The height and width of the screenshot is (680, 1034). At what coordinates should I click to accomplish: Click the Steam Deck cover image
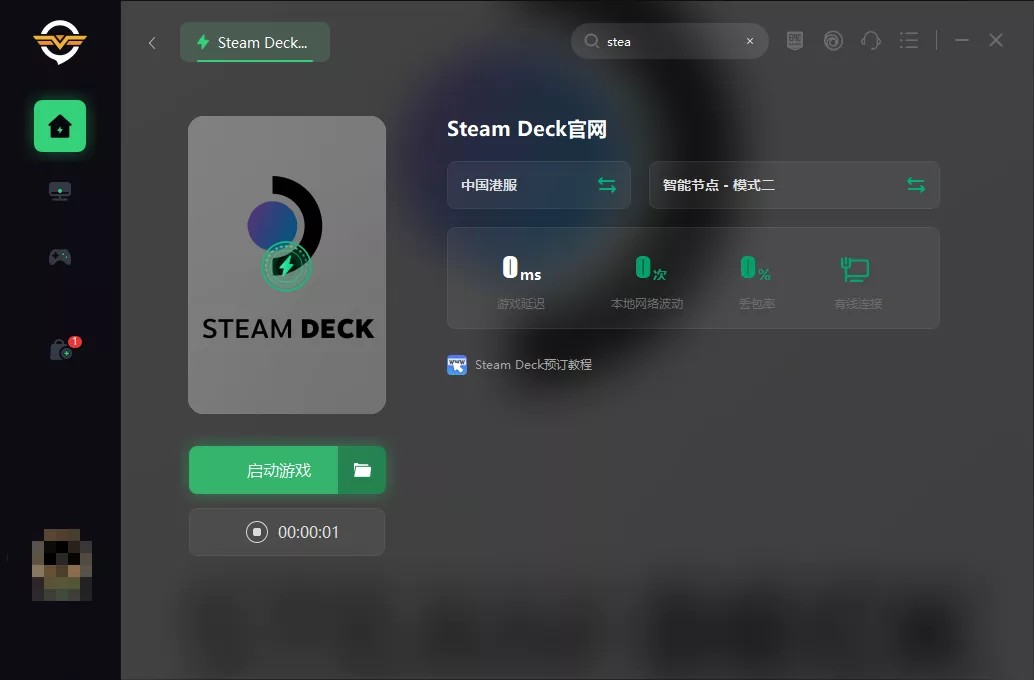[287, 265]
